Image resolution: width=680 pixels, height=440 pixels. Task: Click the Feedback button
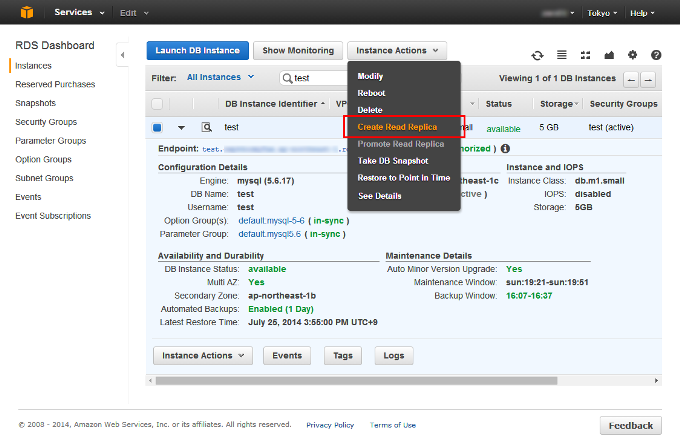click(631, 426)
